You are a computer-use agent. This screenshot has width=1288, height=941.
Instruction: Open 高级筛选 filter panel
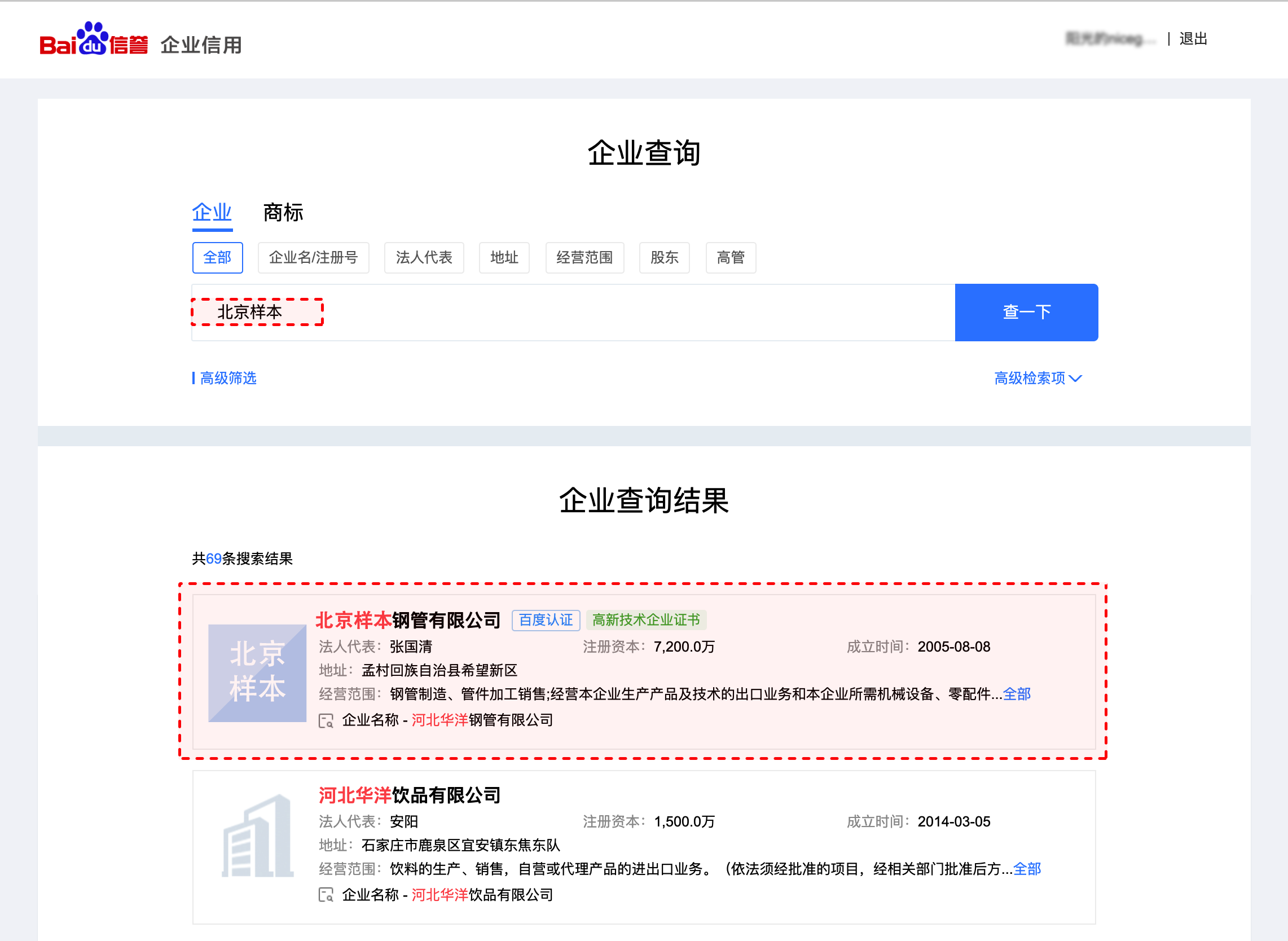227,378
